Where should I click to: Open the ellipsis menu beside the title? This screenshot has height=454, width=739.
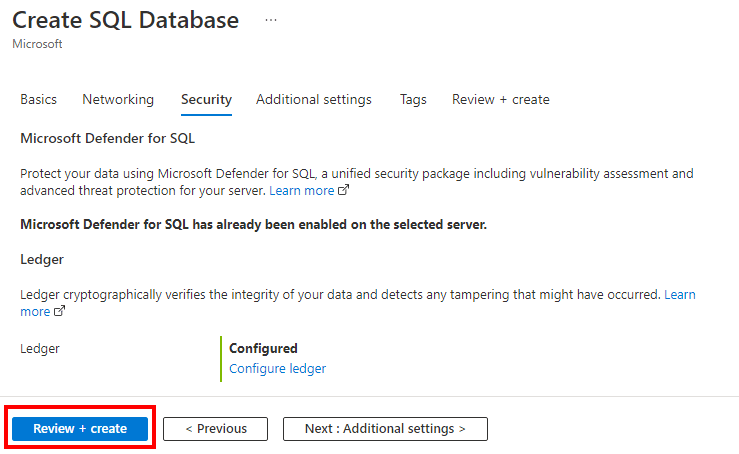(x=271, y=20)
